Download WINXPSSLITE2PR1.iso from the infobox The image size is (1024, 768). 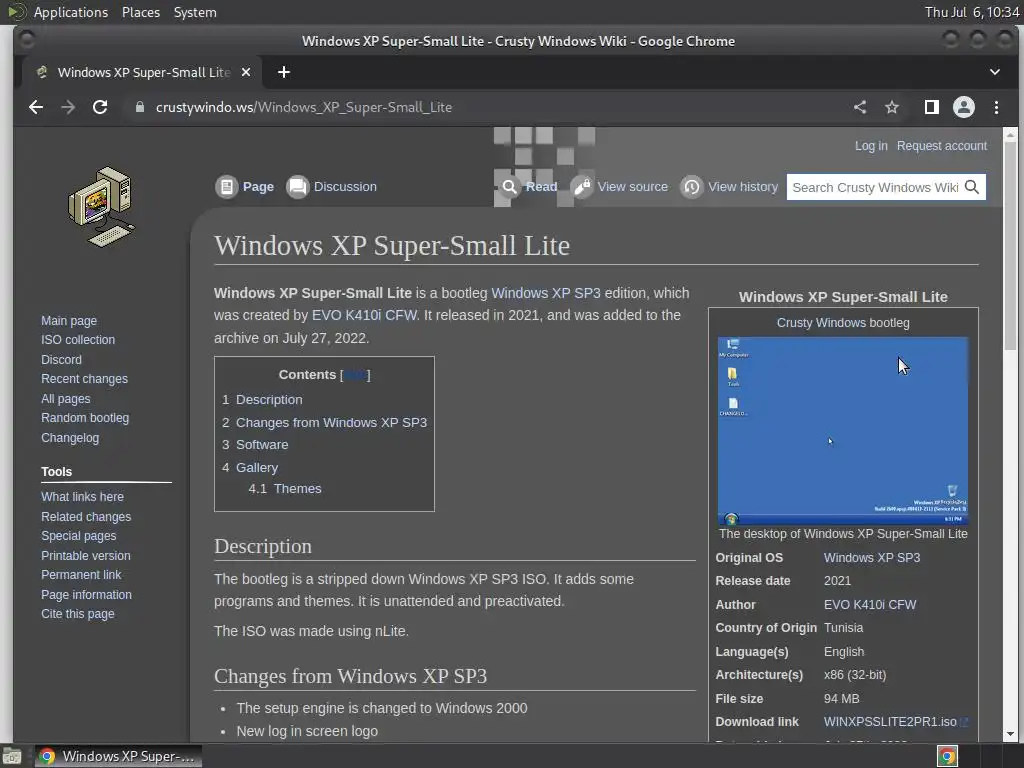pos(890,722)
